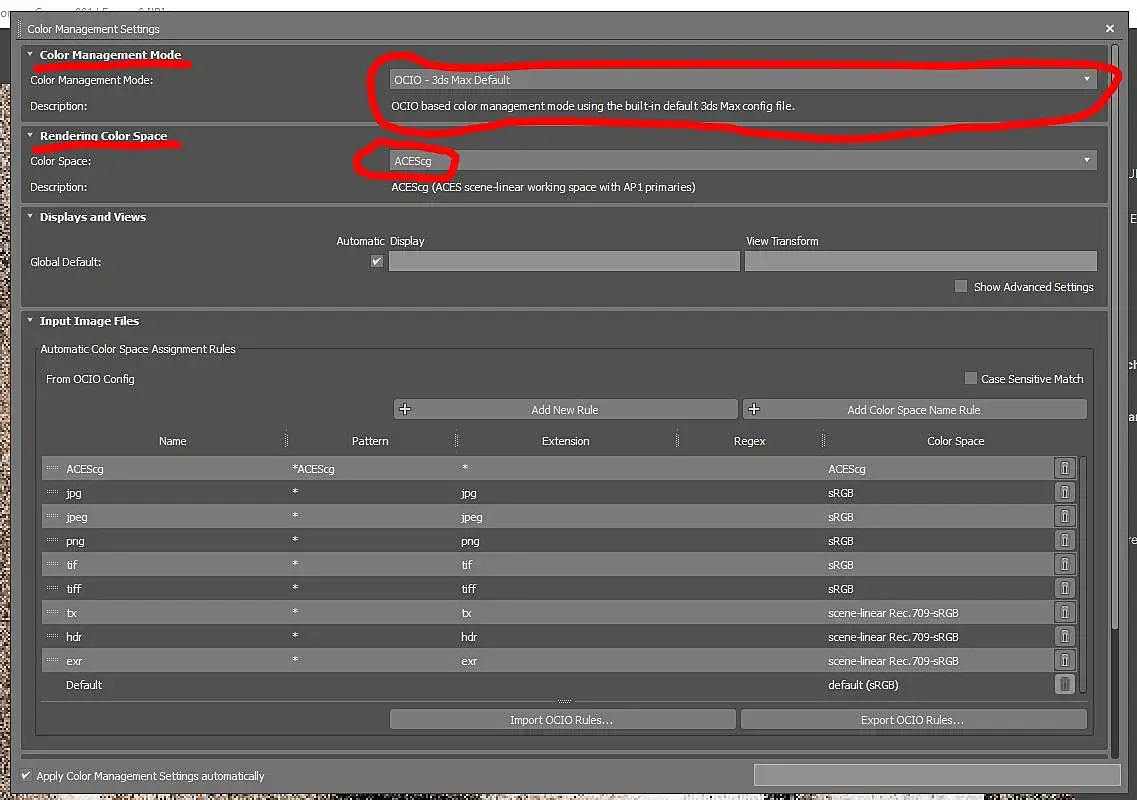
Task: Grab the drag handle of tif row
Action: tap(52, 564)
